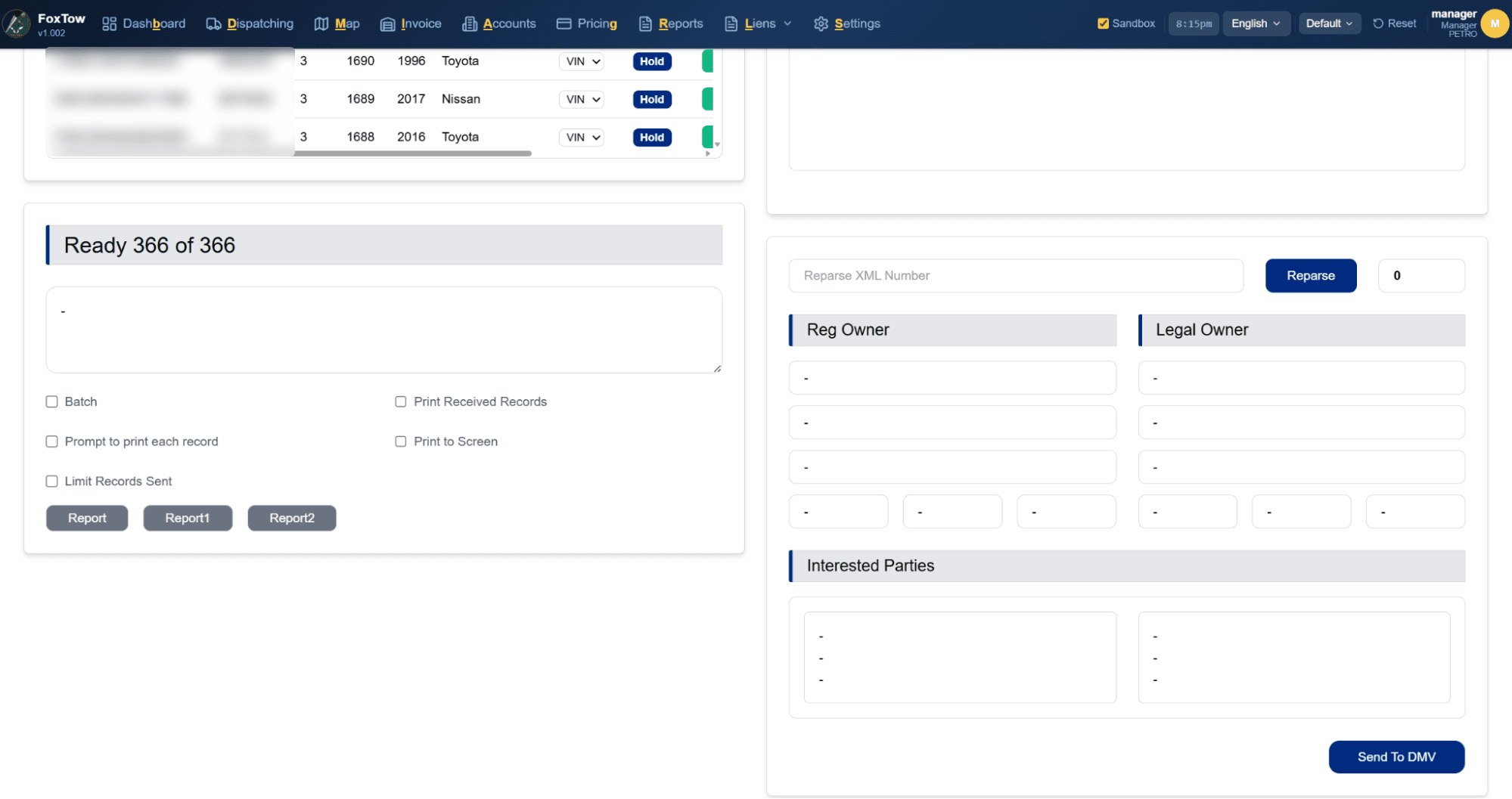Image resolution: width=1512 pixels, height=799 pixels.
Task: Enable Print to Screen checkbox
Action: coord(401,441)
